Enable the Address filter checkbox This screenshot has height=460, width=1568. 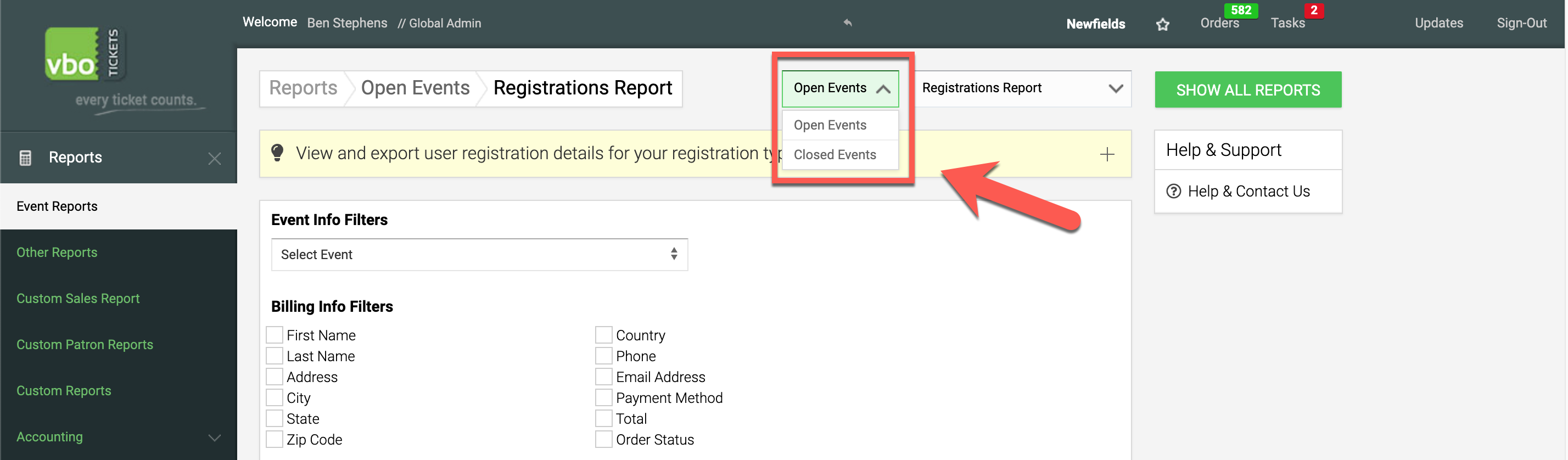pyautogui.click(x=275, y=376)
